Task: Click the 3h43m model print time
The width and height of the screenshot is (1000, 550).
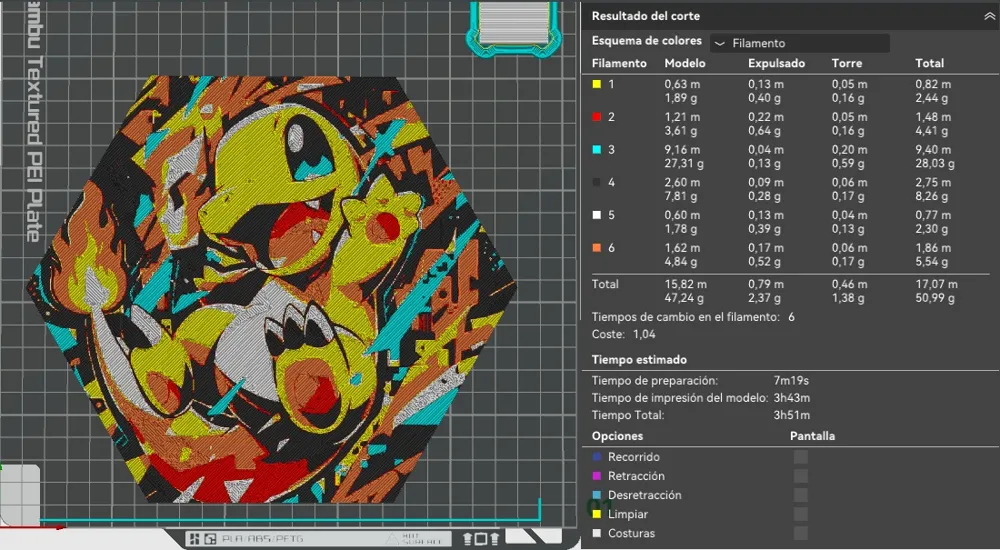Action: tap(791, 398)
